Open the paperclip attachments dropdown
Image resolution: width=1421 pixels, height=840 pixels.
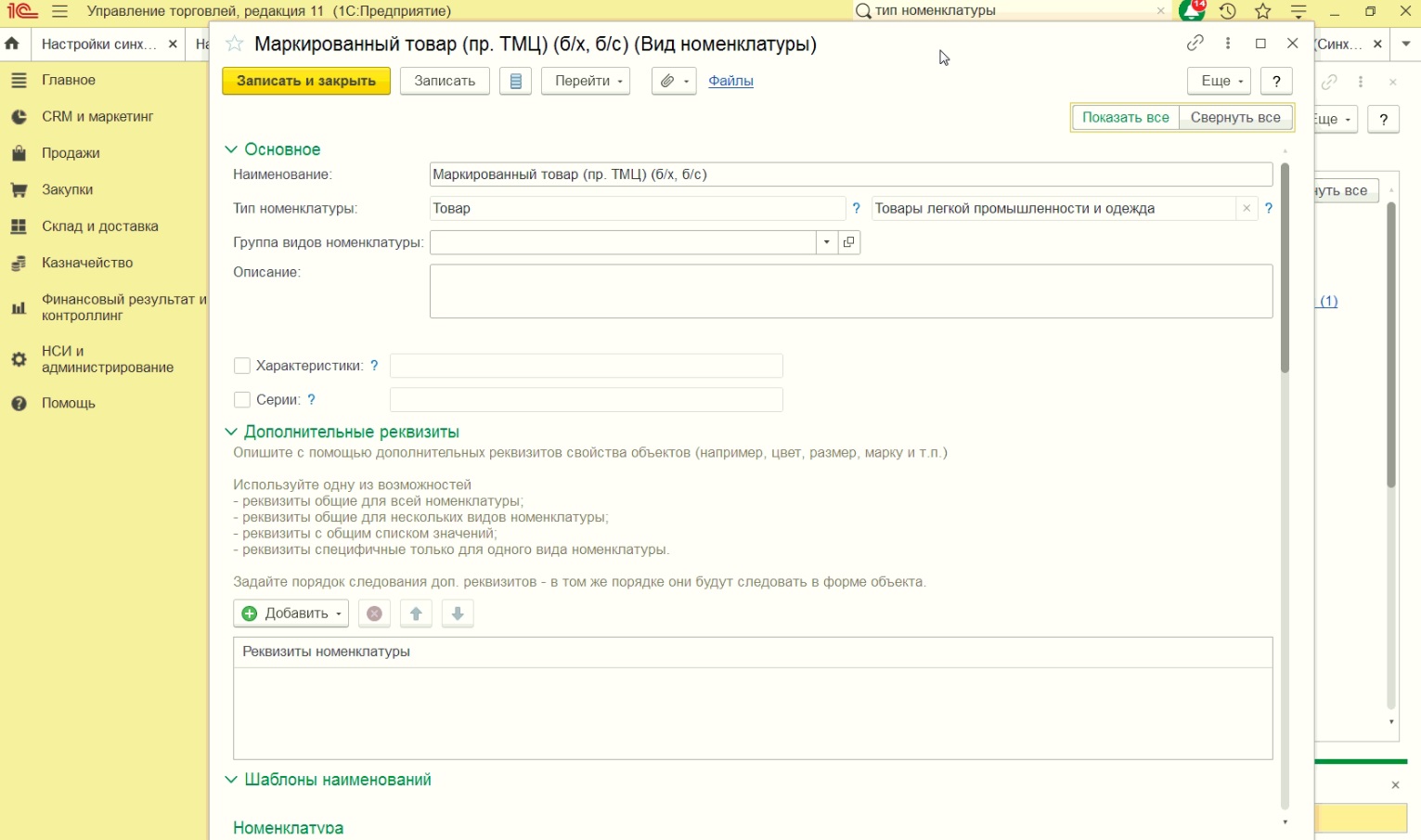coord(674,81)
